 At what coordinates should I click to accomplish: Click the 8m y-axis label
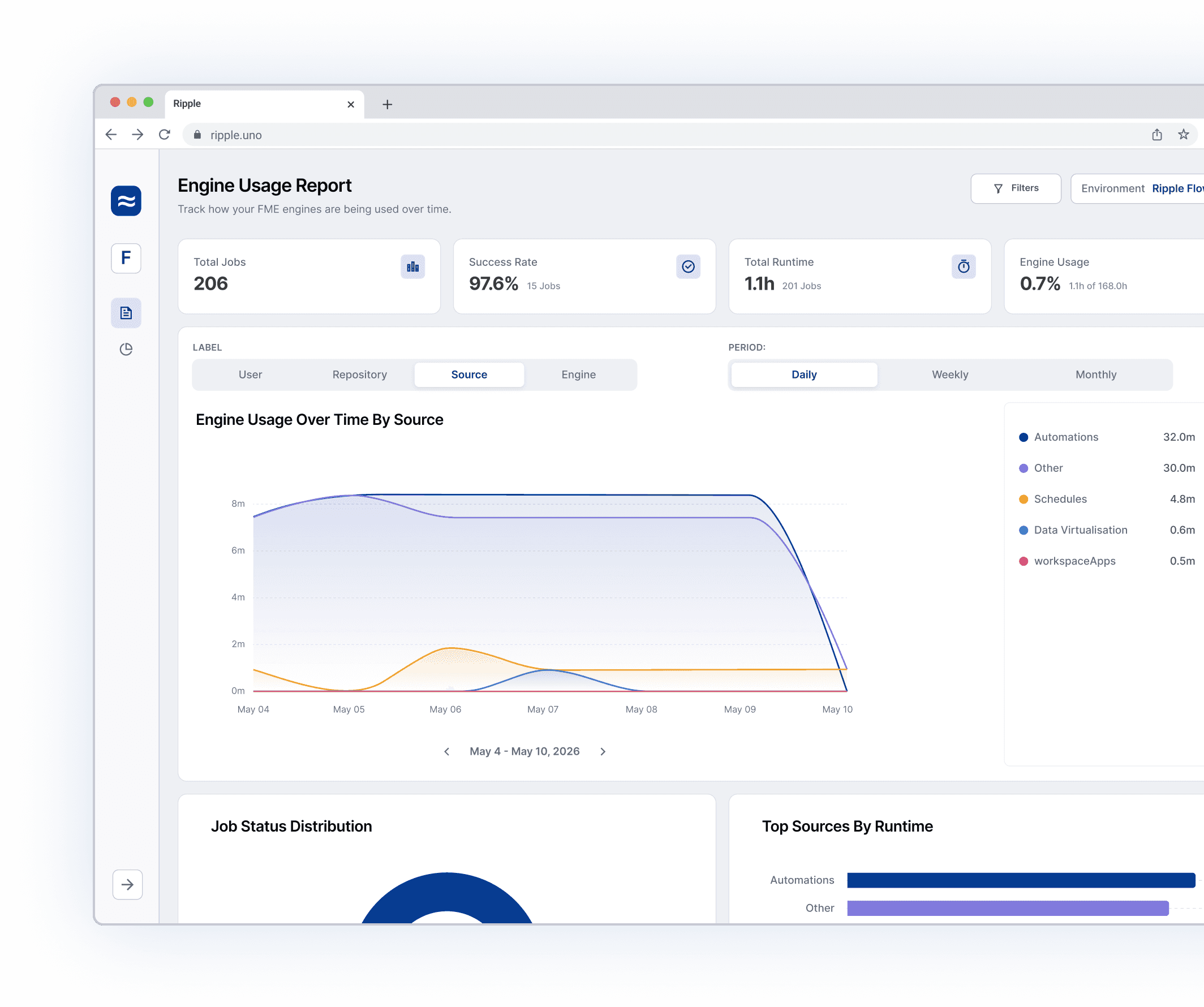[x=238, y=504]
